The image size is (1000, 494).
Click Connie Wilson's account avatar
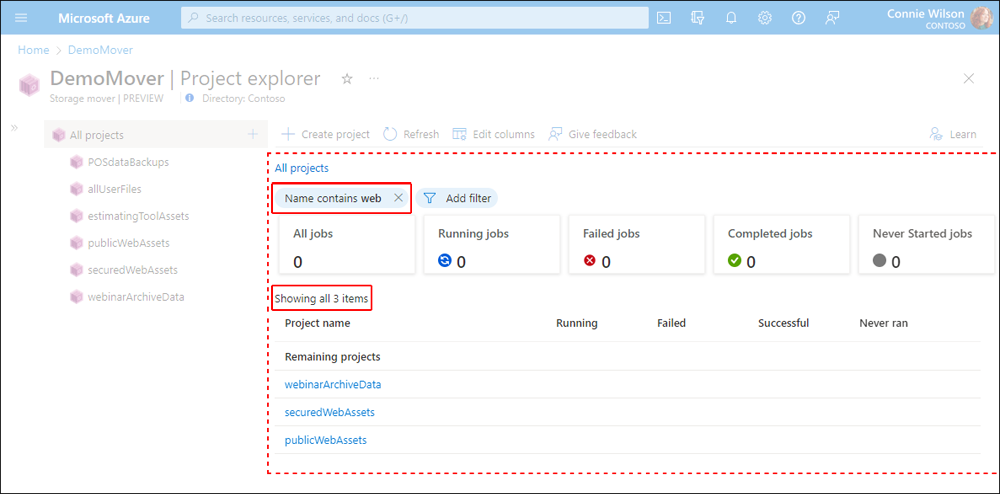pyautogui.click(x=981, y=18)
